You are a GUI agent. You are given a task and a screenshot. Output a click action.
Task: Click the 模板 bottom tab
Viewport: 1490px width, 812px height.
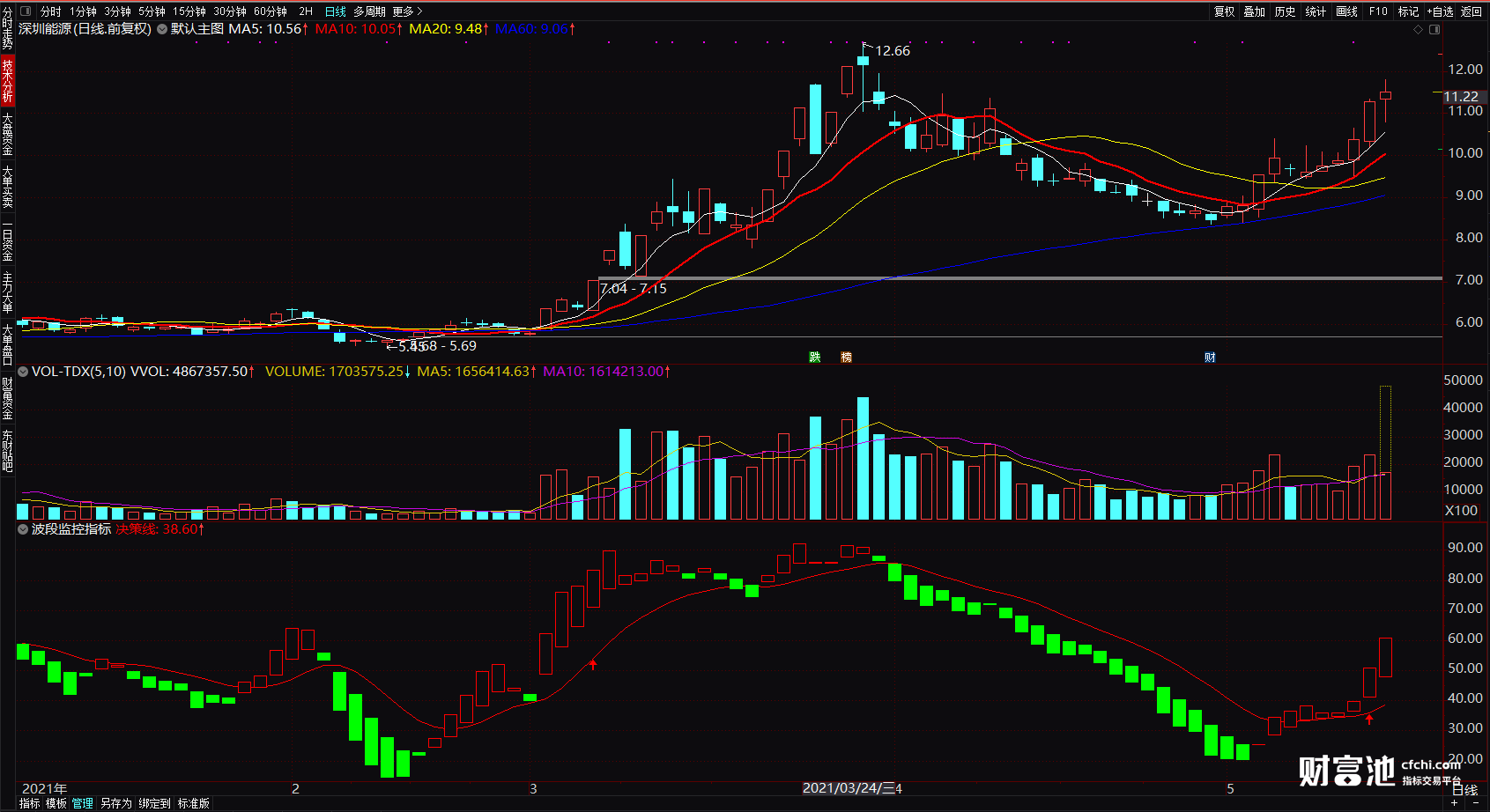click(x=56, y=803)
